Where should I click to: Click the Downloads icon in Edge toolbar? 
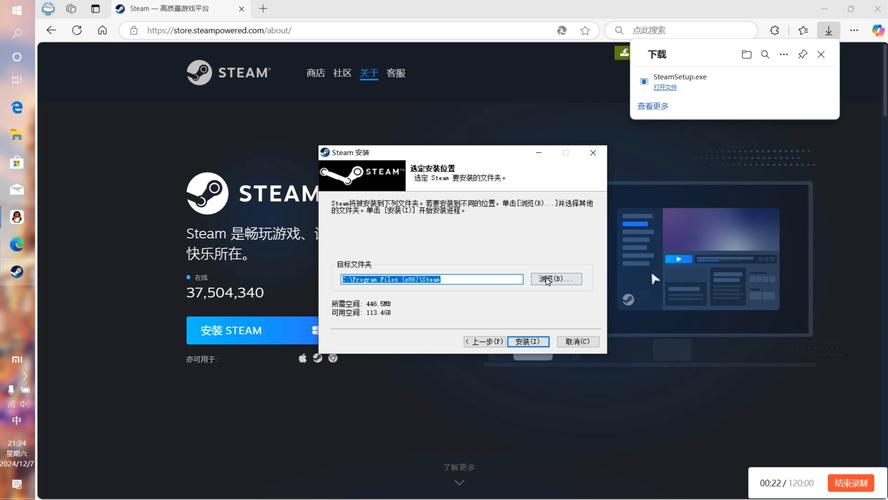tap(828, 30)
